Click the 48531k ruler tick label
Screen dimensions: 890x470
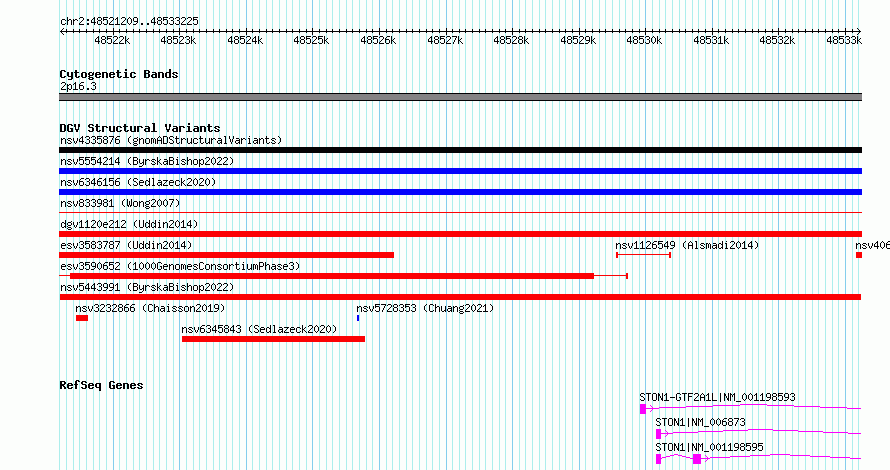(x=711, y=40)
